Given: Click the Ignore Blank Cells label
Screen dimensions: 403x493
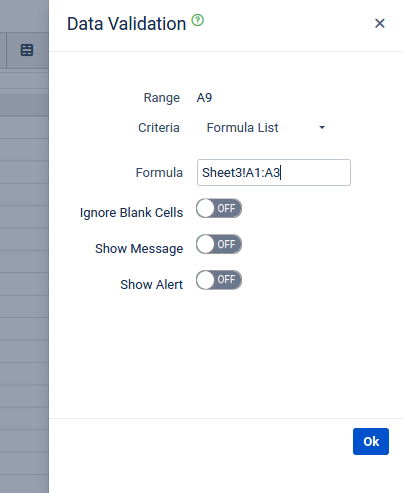Looking at the screenshot, I should [x=131, y=213].
